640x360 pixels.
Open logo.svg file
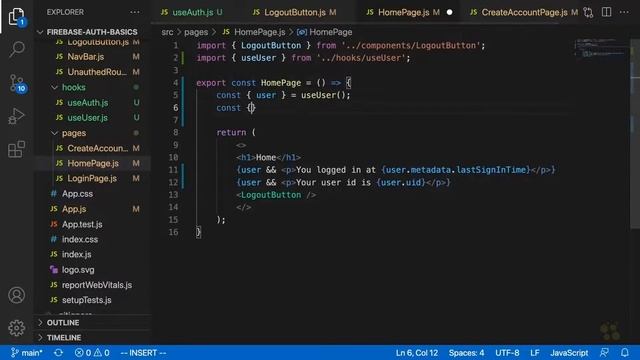point(78,270)
